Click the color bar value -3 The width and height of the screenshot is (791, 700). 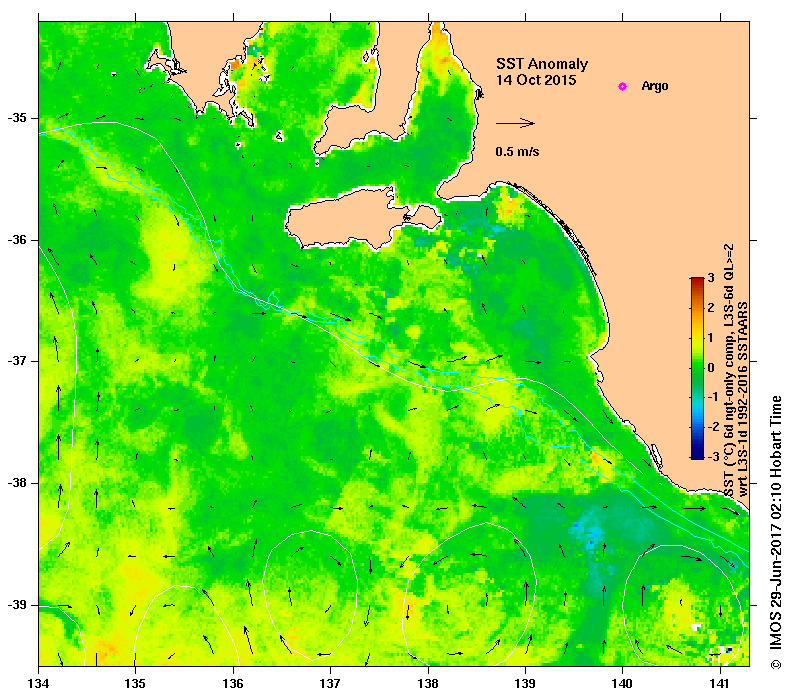tap(713, 457)
